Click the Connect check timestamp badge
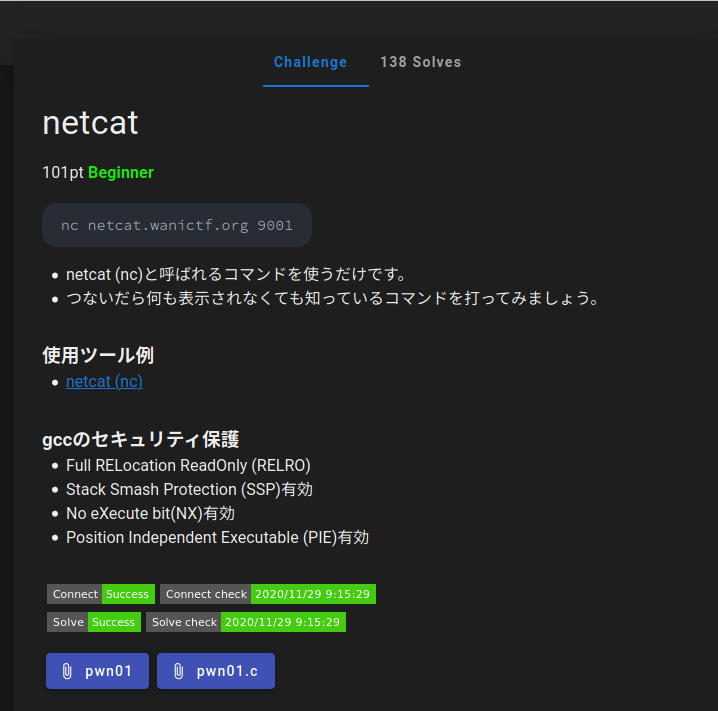Viewport: 718px width, 711px height. (268, 594)
